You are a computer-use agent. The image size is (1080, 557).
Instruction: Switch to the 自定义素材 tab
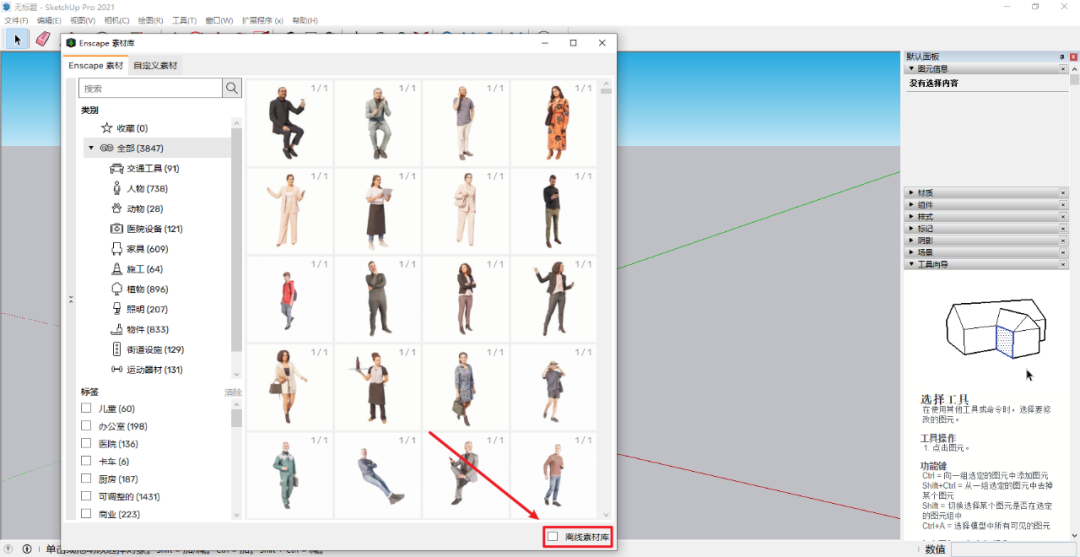(155, 66)
